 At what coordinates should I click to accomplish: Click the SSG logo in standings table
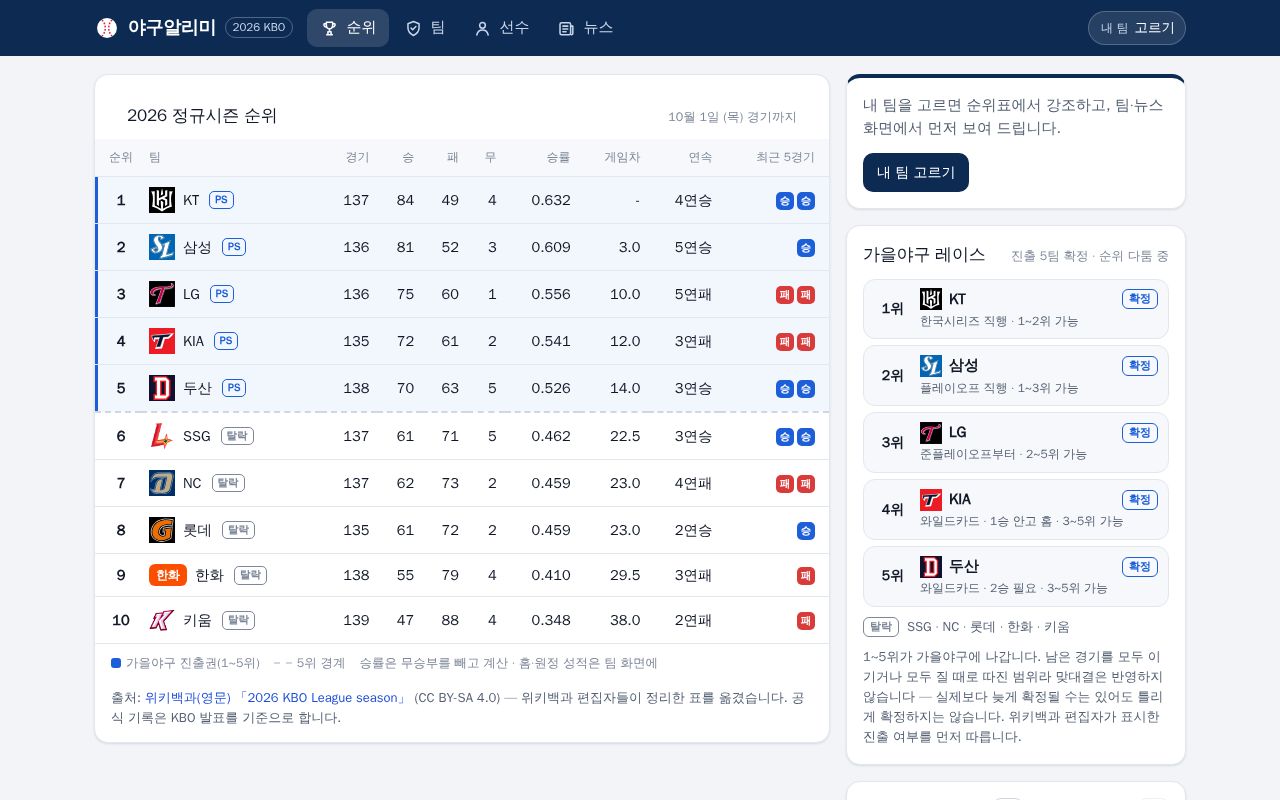click(162, 436)
